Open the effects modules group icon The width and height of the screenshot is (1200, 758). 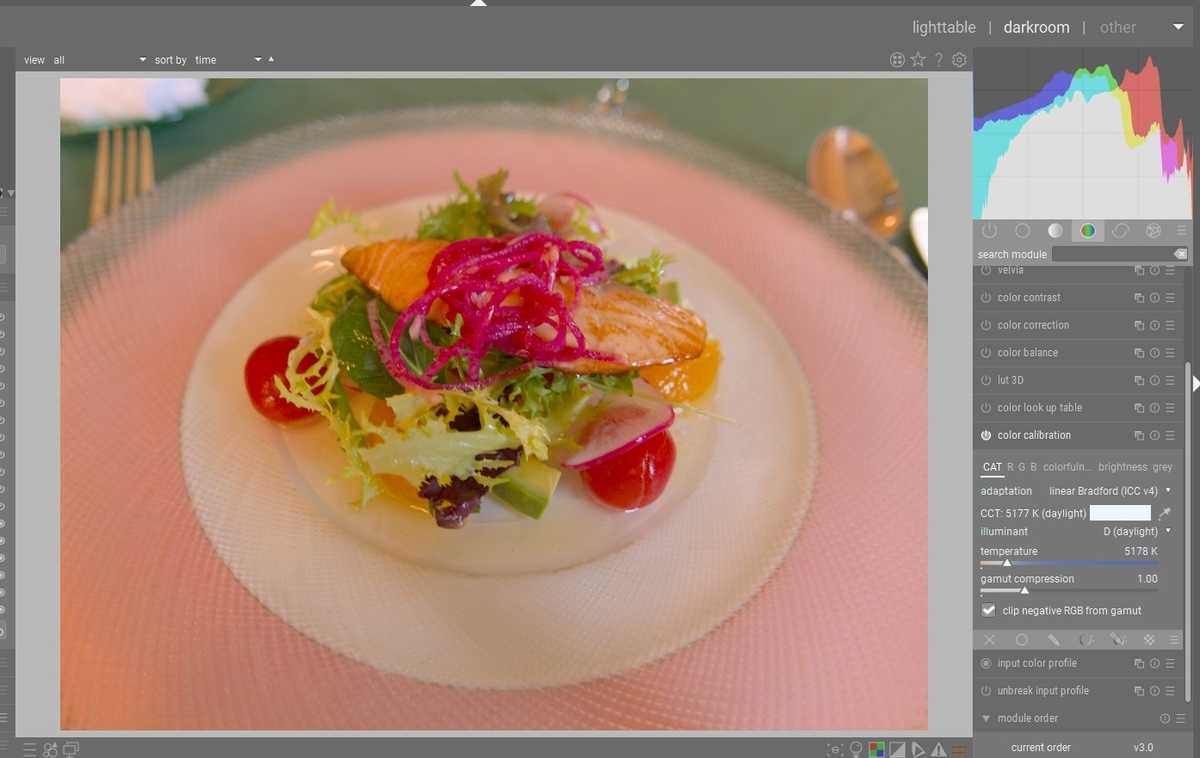[x=1153, y=230]
